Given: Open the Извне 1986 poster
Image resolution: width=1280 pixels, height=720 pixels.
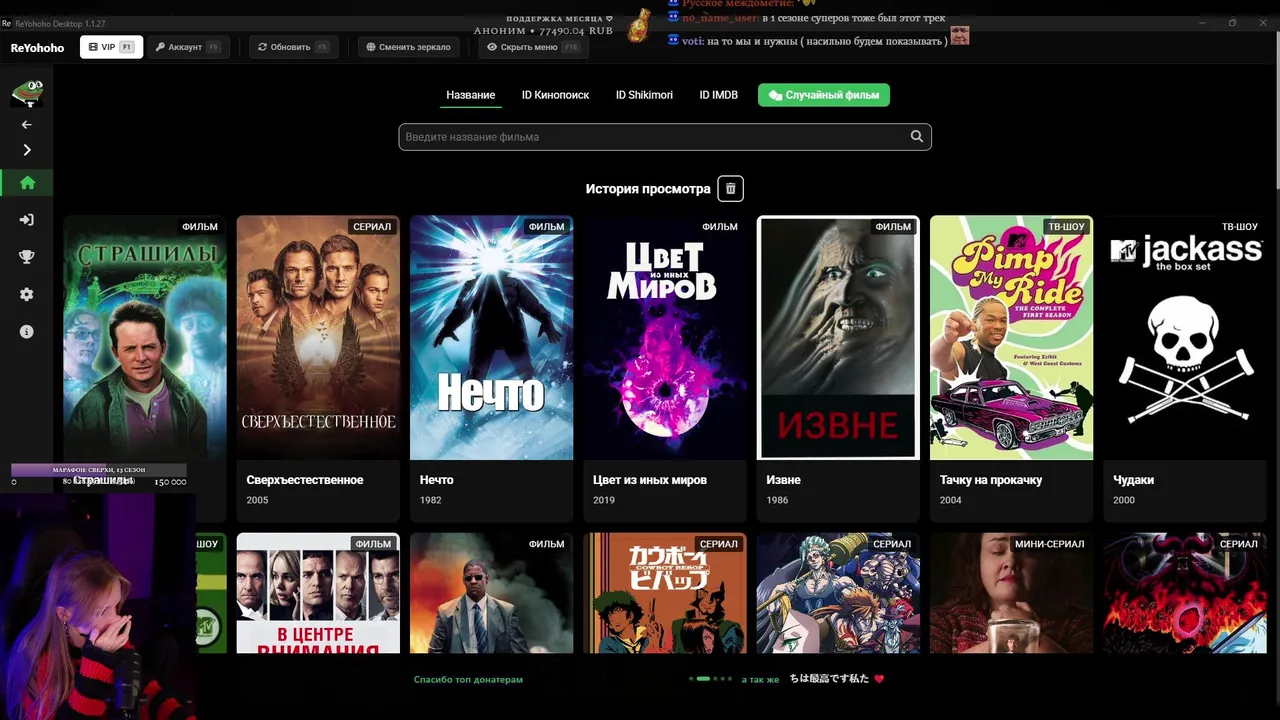Looking at the screenshot, I should 838,338.
